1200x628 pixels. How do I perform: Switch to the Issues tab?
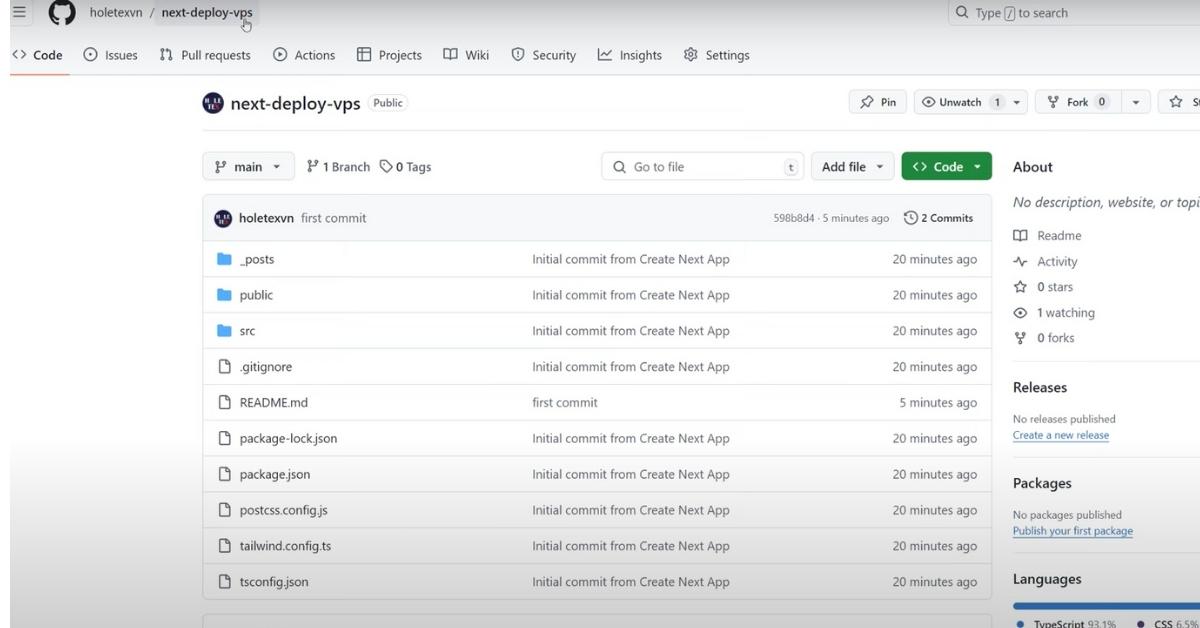point(111,55)
